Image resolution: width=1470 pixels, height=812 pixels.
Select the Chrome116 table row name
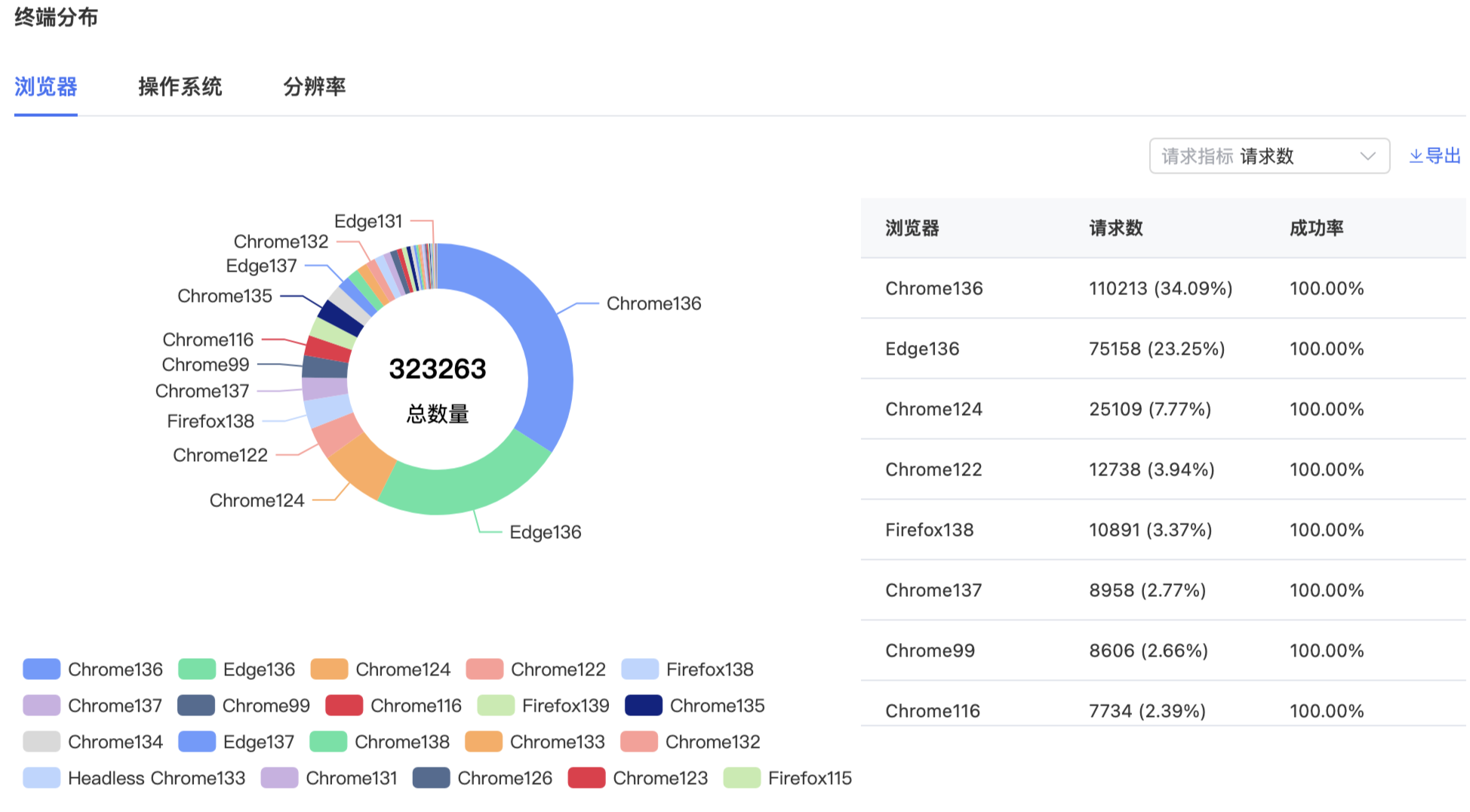tap(933, 711)
